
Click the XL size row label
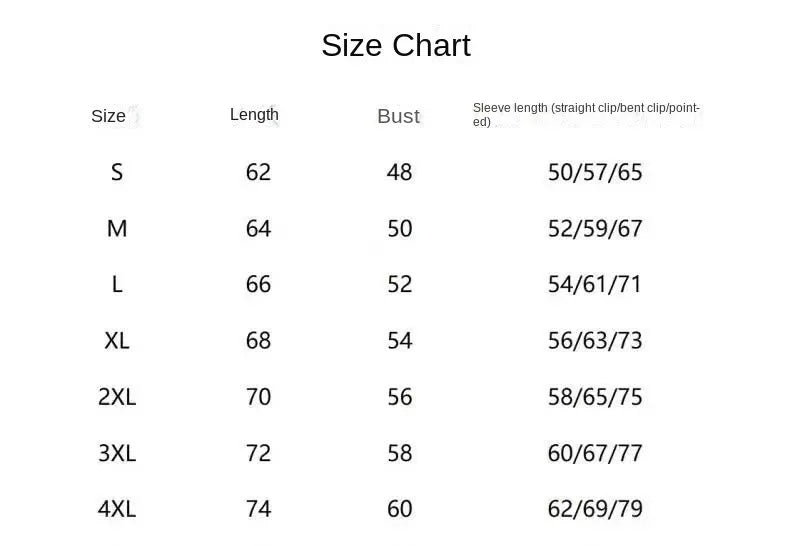coord(117,340)
